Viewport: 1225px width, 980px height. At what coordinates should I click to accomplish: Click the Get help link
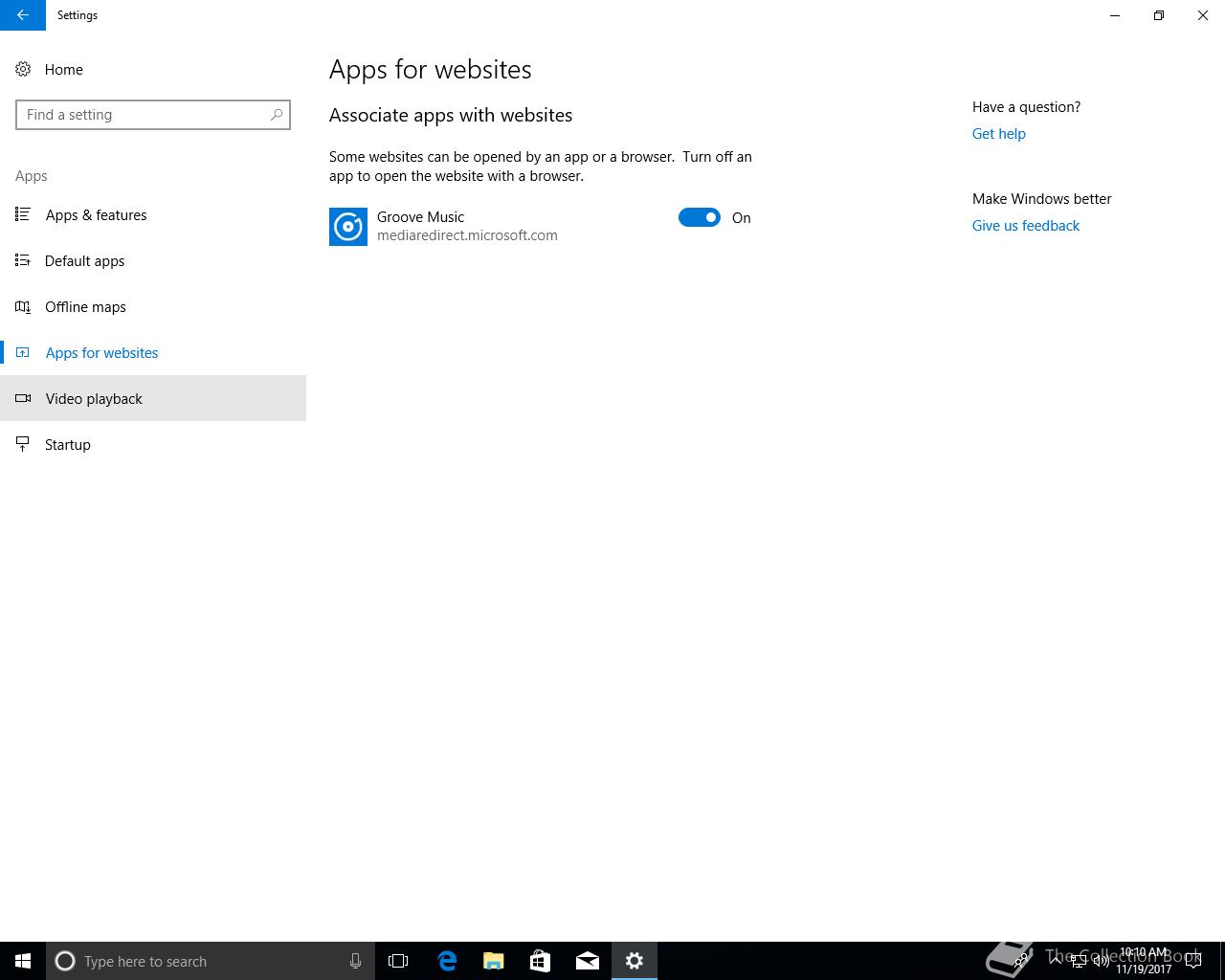[x=998, y=134]
